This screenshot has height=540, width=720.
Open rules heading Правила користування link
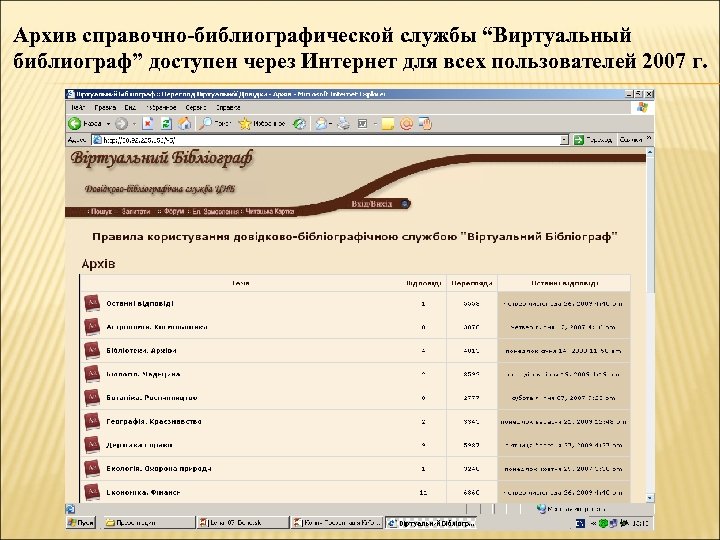[x=354, y=237]
